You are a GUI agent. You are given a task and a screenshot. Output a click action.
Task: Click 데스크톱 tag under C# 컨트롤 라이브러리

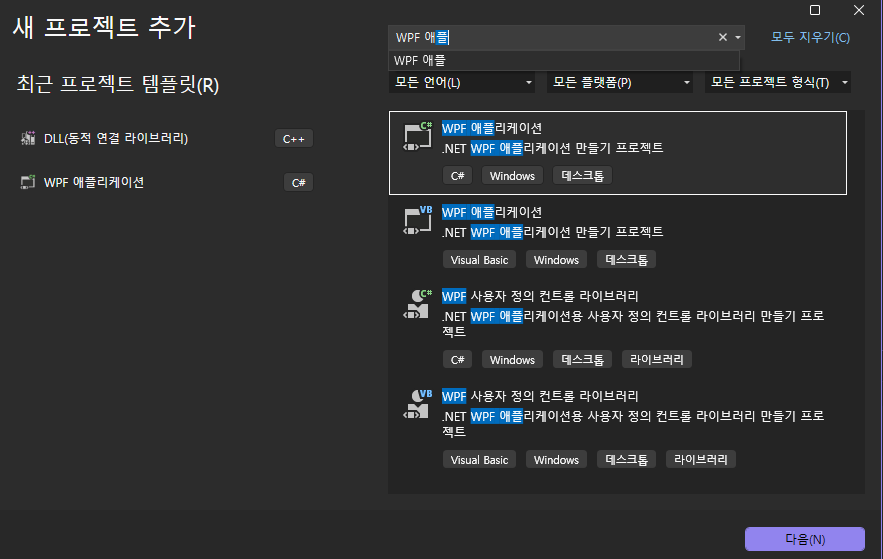coord(582,359)
